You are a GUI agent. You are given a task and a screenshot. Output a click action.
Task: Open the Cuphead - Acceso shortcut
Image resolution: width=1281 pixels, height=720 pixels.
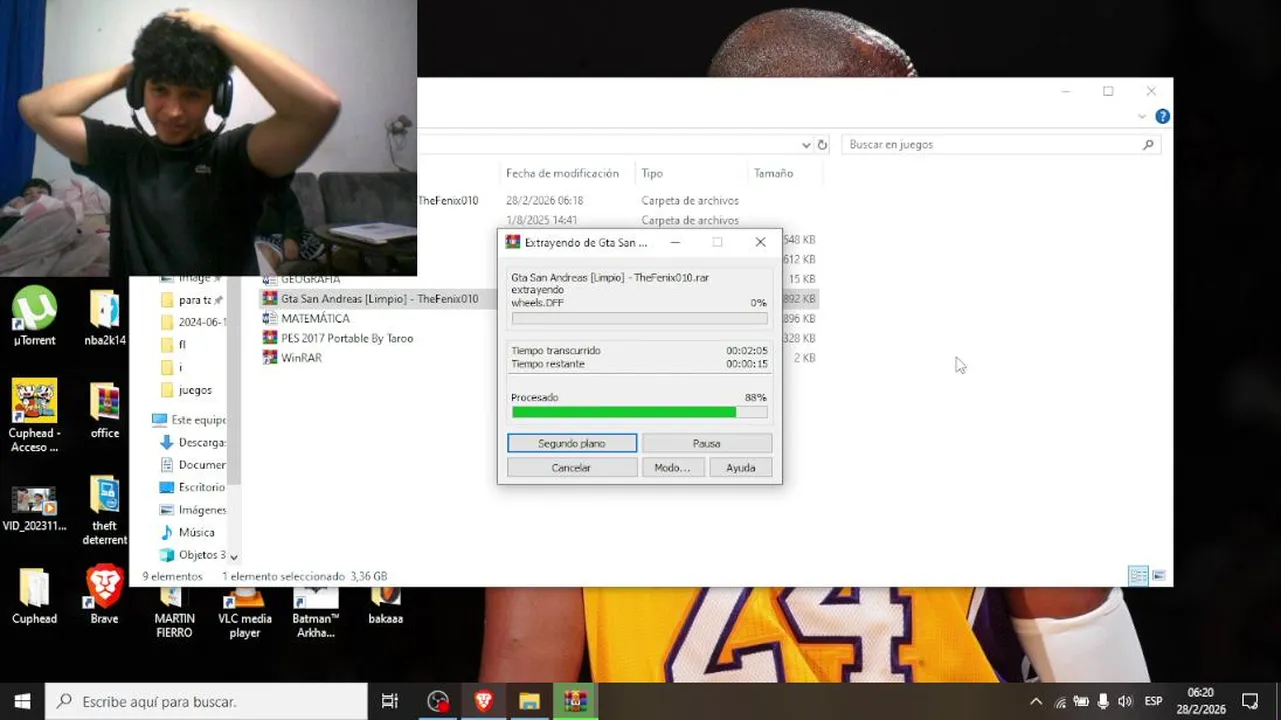tap(34, 414)
